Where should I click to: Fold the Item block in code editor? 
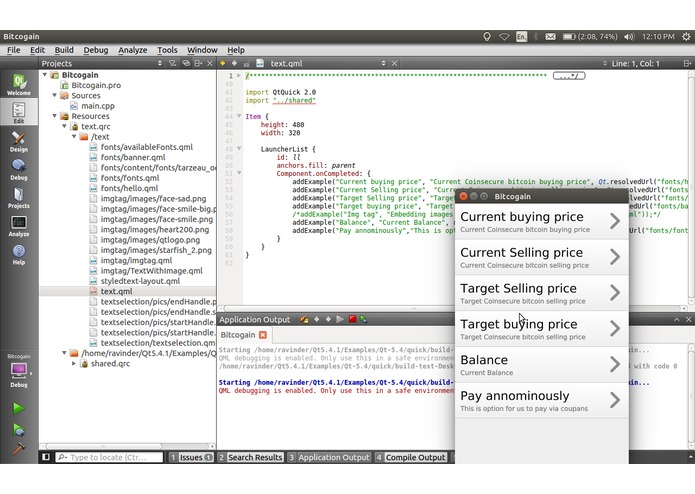239,116
